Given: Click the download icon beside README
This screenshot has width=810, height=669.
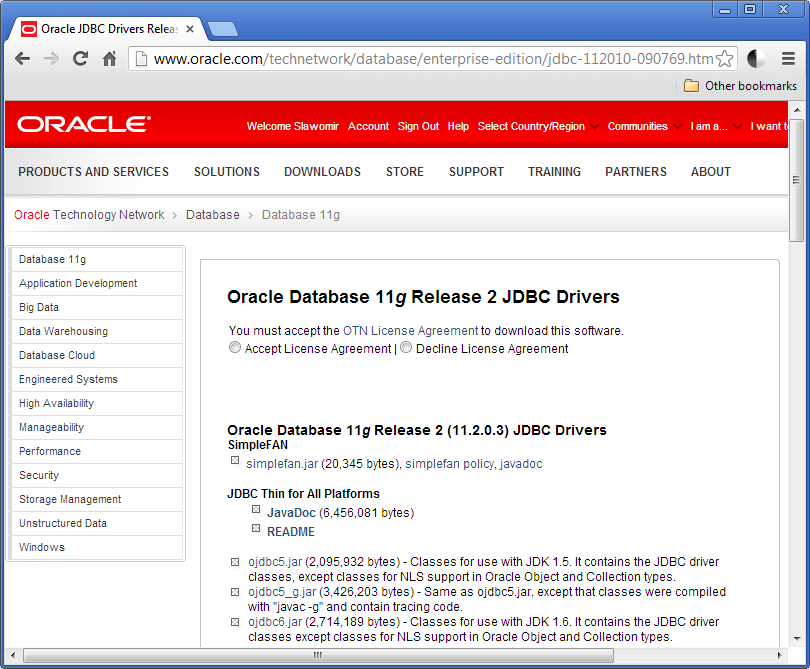Looking at the screenshot, I should pyautogui.click(x=256, y=528).
